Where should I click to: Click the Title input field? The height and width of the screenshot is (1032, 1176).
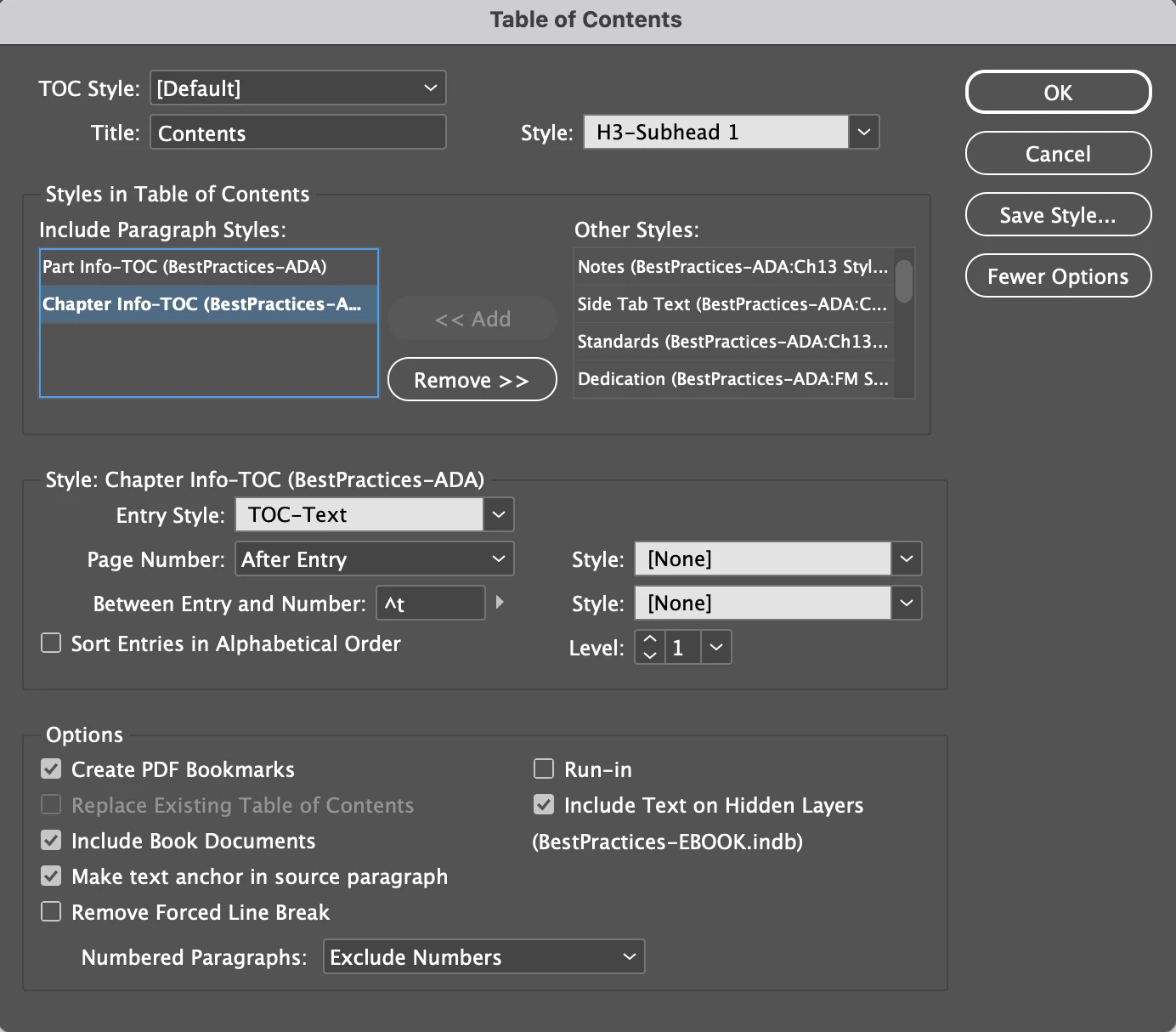click(297, 133)
